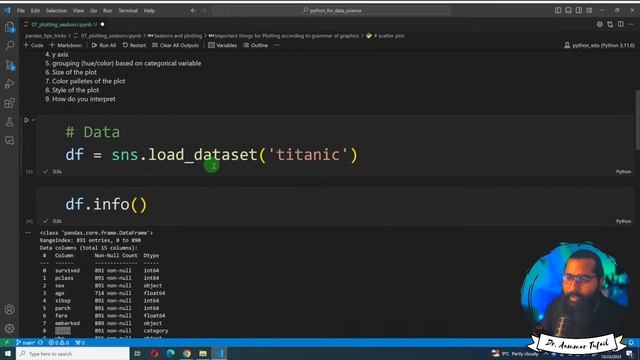640x360 pixels.
Task: Open the remote window status icon
Action: click(x=6, y=342)
